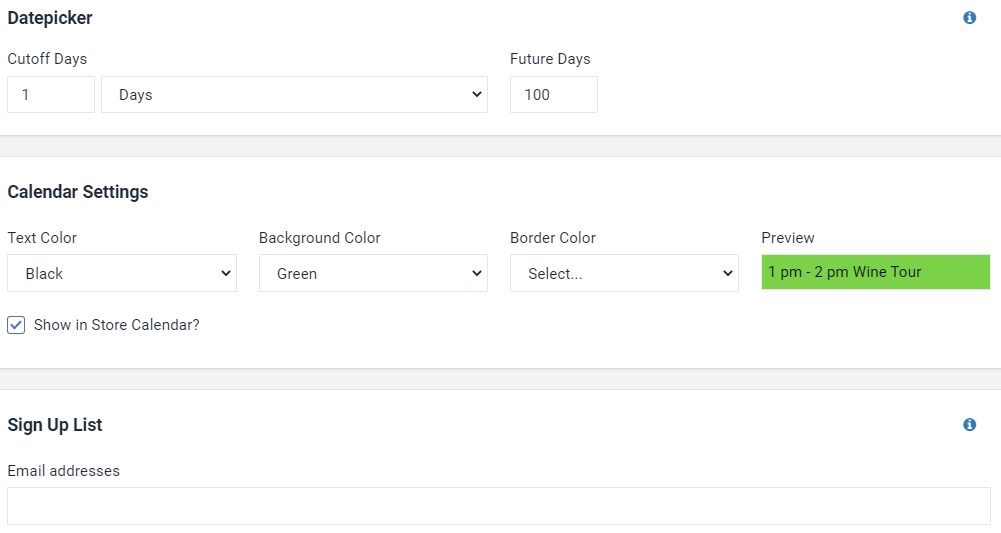The width and height of the screenshot is (1001, 533).
Task: Click the Background Color field label
Action: 320,237
